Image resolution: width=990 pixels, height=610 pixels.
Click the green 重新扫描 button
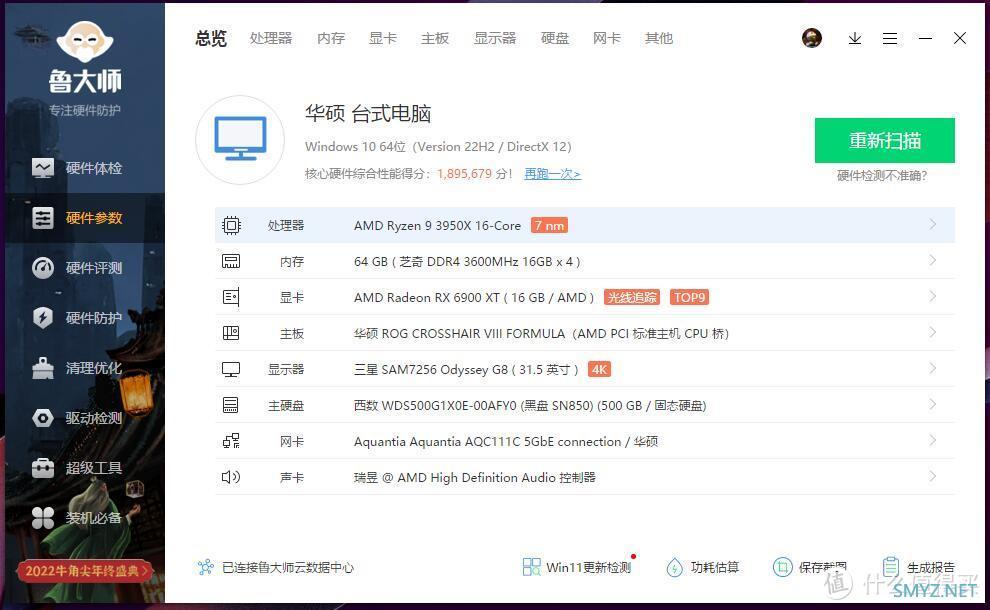(x=885, y=140)
